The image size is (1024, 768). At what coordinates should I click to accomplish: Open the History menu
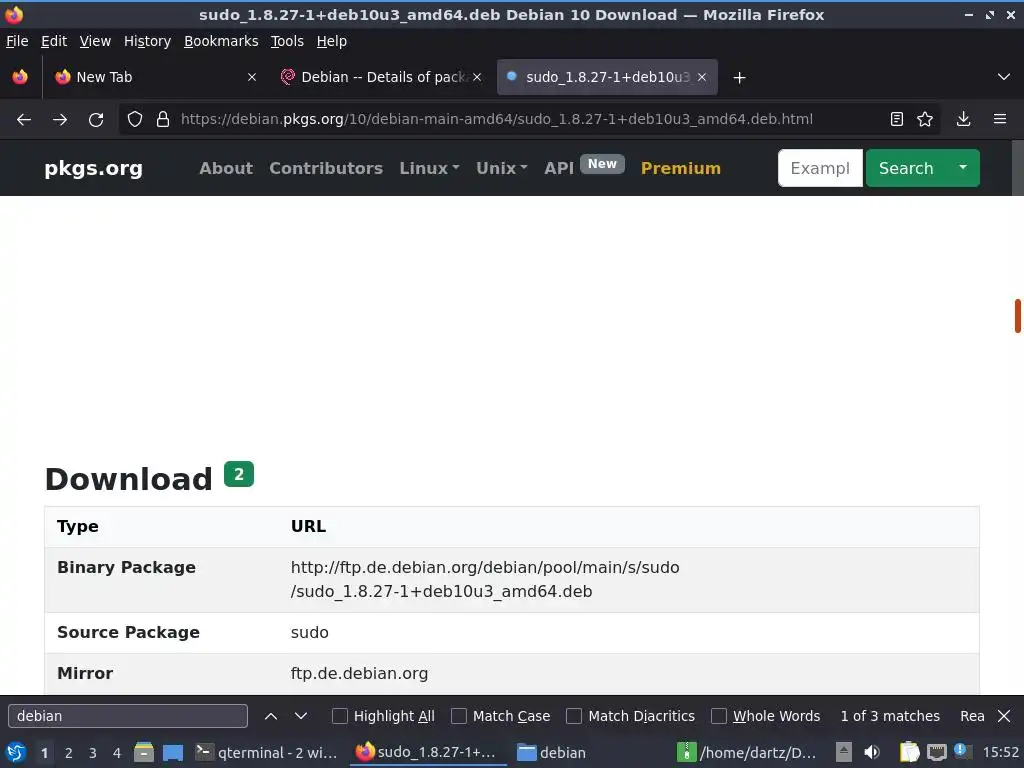click(147, 41)
